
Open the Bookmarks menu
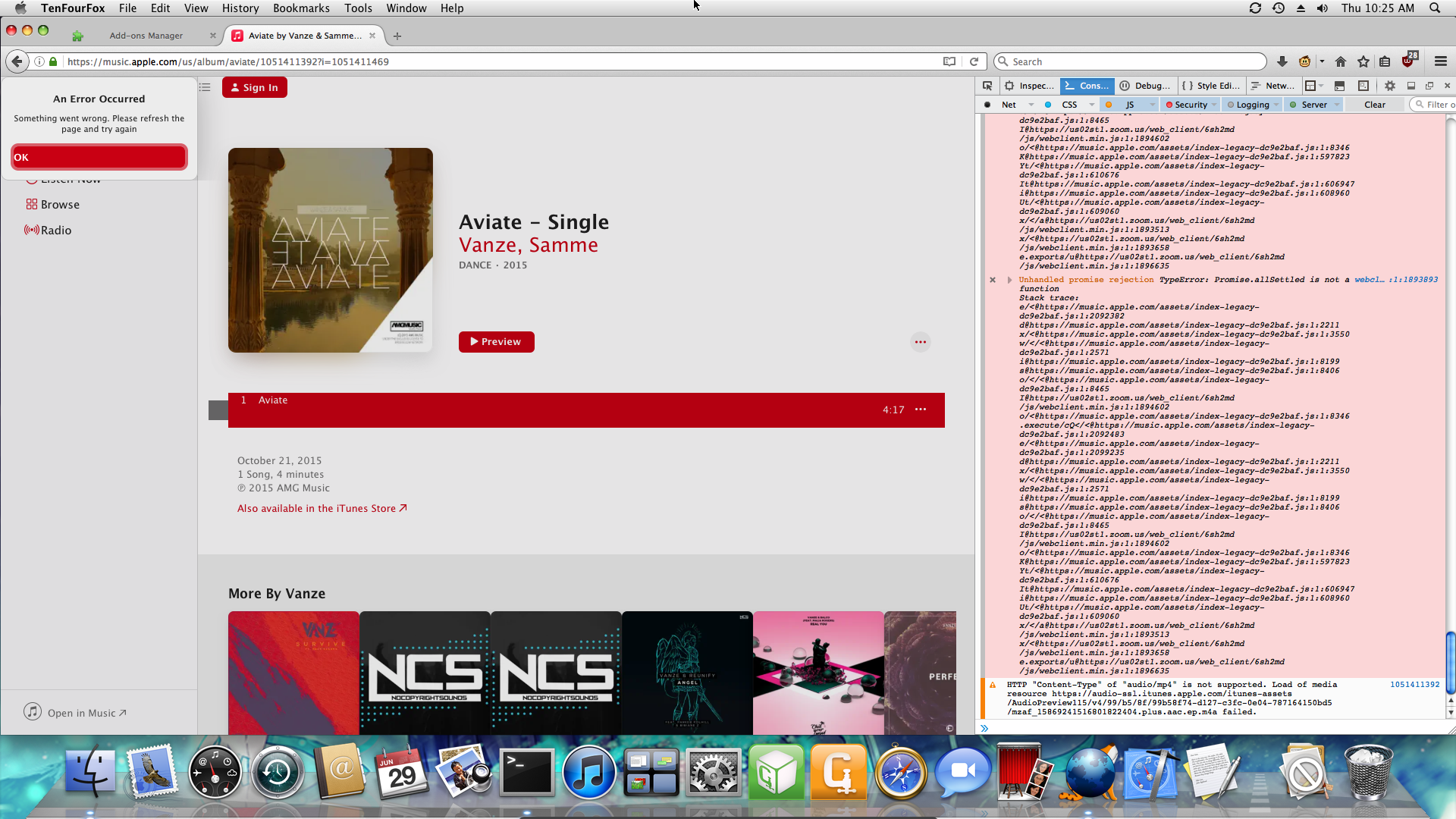pyautogui.click(x=301, y=8)
